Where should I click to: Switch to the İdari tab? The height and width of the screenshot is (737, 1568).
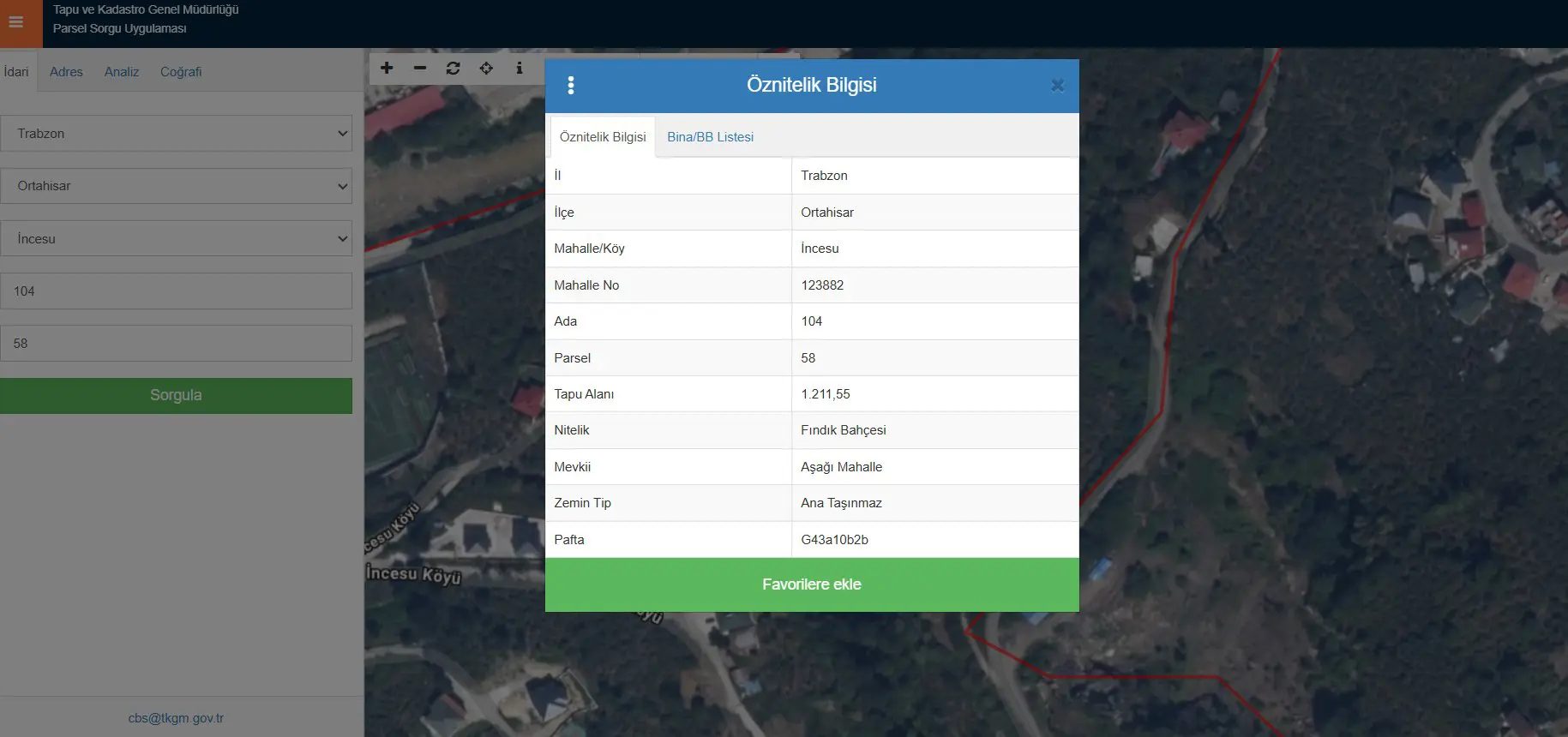(x=16, y=71)
